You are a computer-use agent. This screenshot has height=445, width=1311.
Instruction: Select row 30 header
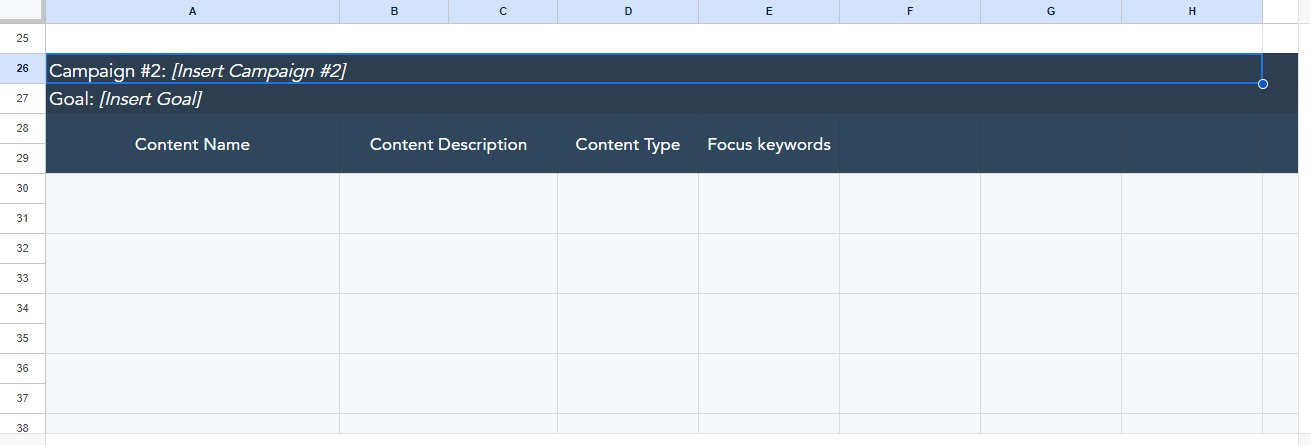point(22,188)
